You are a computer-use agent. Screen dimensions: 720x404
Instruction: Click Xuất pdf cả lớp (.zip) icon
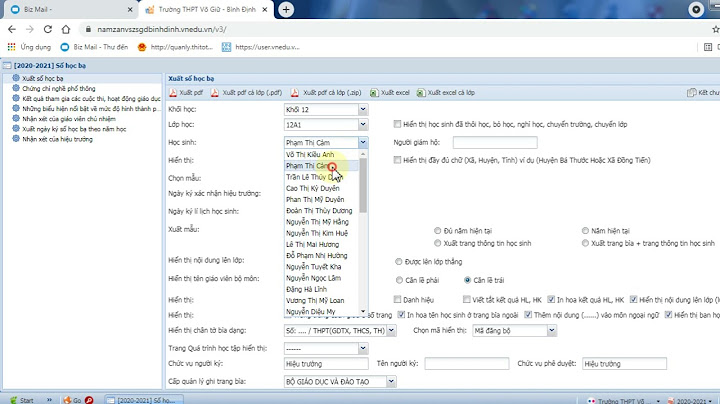[x=295, y=93]
